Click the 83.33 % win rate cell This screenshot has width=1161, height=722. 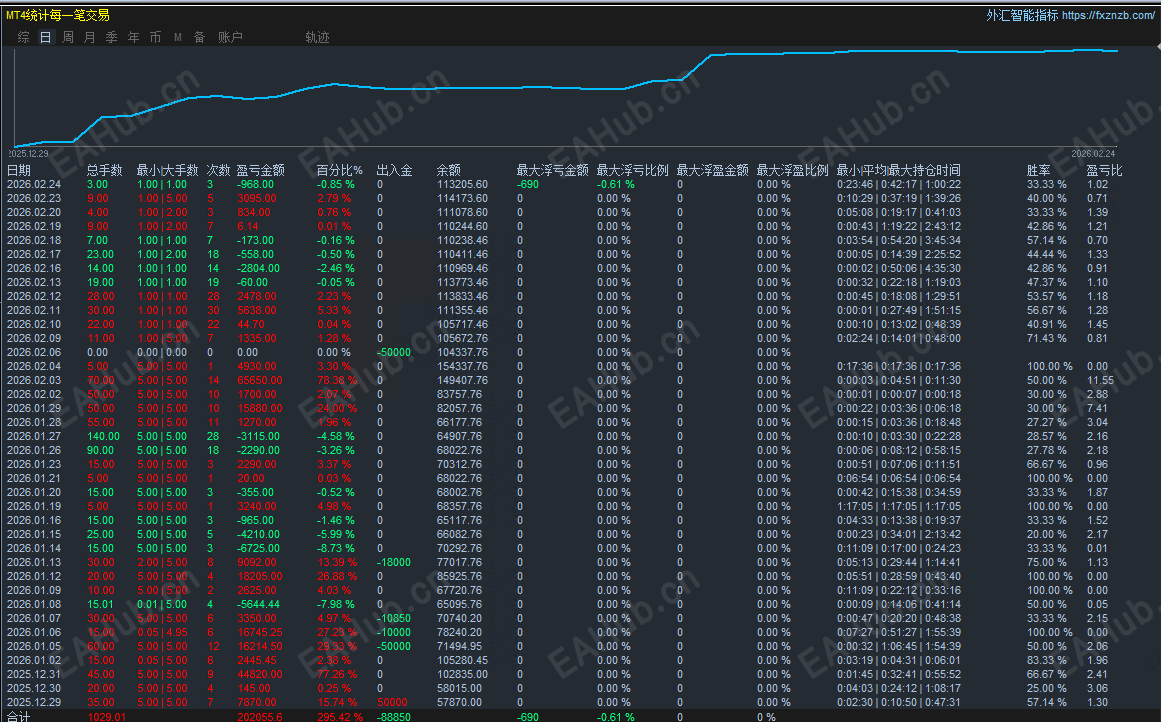click(x=1047, y=661)
